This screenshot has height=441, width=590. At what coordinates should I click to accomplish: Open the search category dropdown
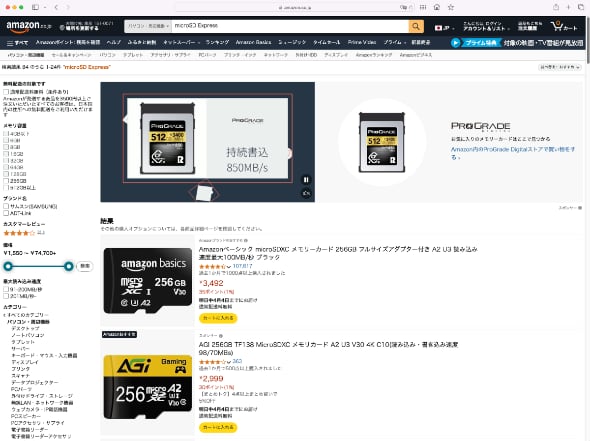click(x=148, y=26)
